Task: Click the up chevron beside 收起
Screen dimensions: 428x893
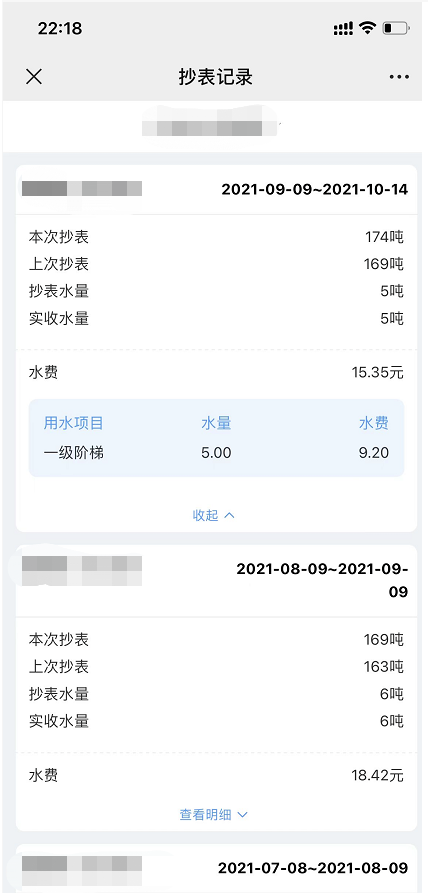Action: tap(229, 515)
